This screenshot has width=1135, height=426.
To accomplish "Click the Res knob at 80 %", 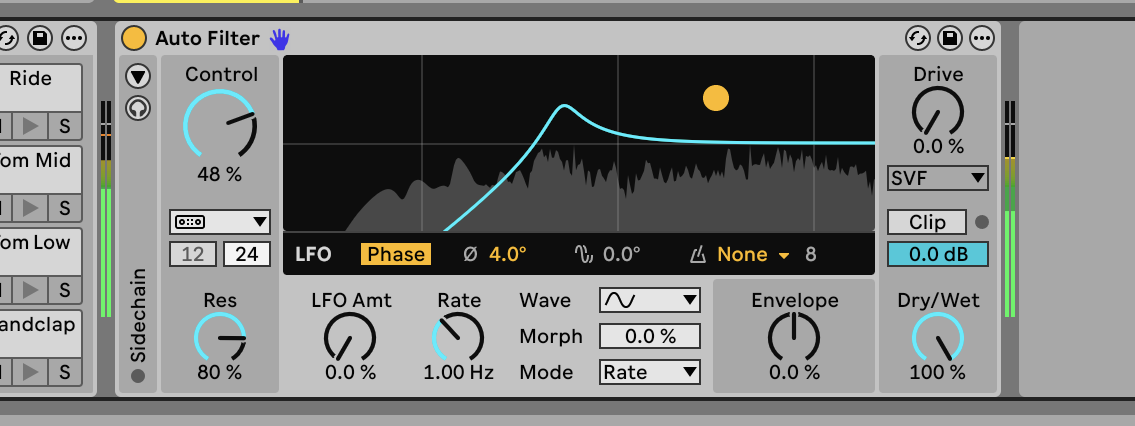I will 220,337.
